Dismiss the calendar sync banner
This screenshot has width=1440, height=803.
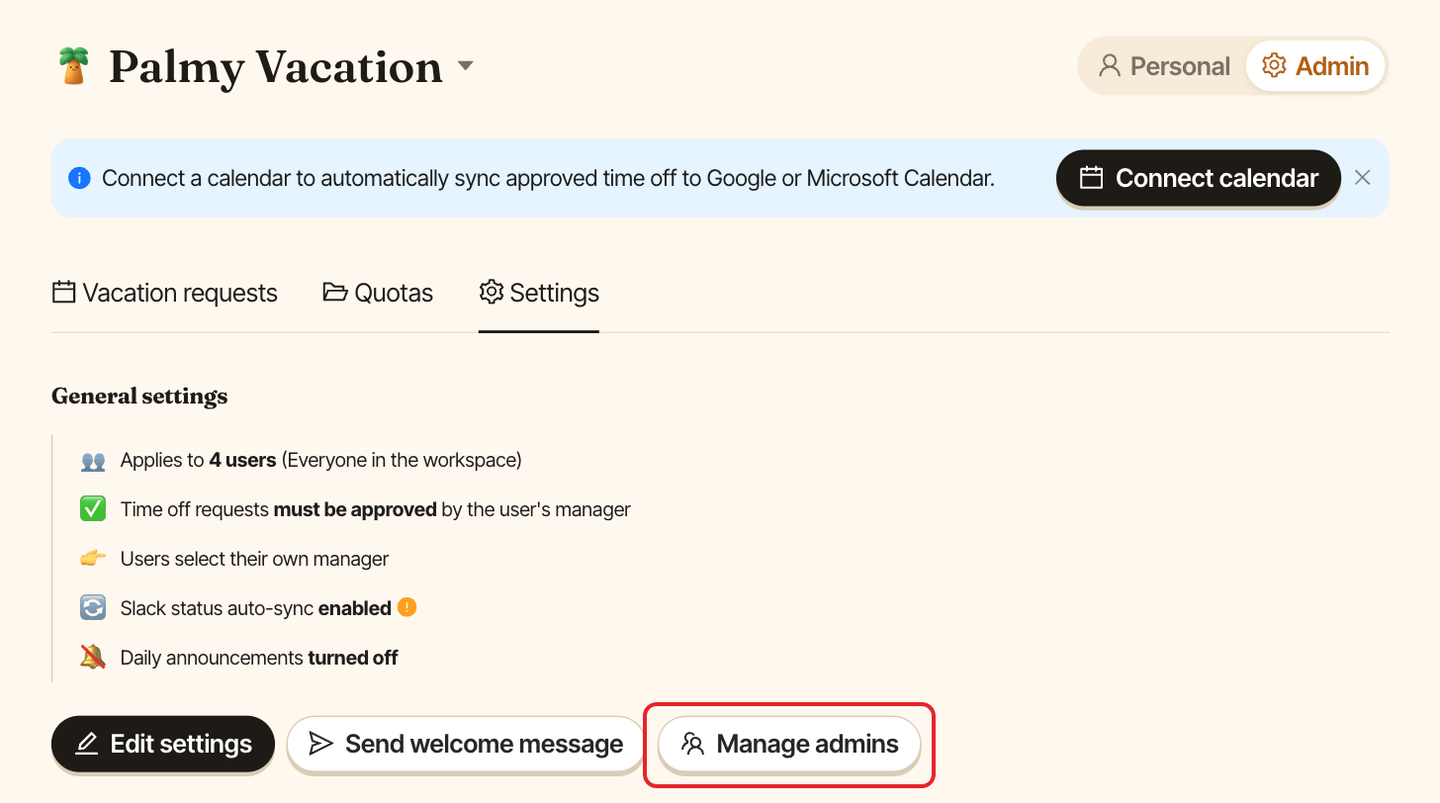pos(1362,178)
